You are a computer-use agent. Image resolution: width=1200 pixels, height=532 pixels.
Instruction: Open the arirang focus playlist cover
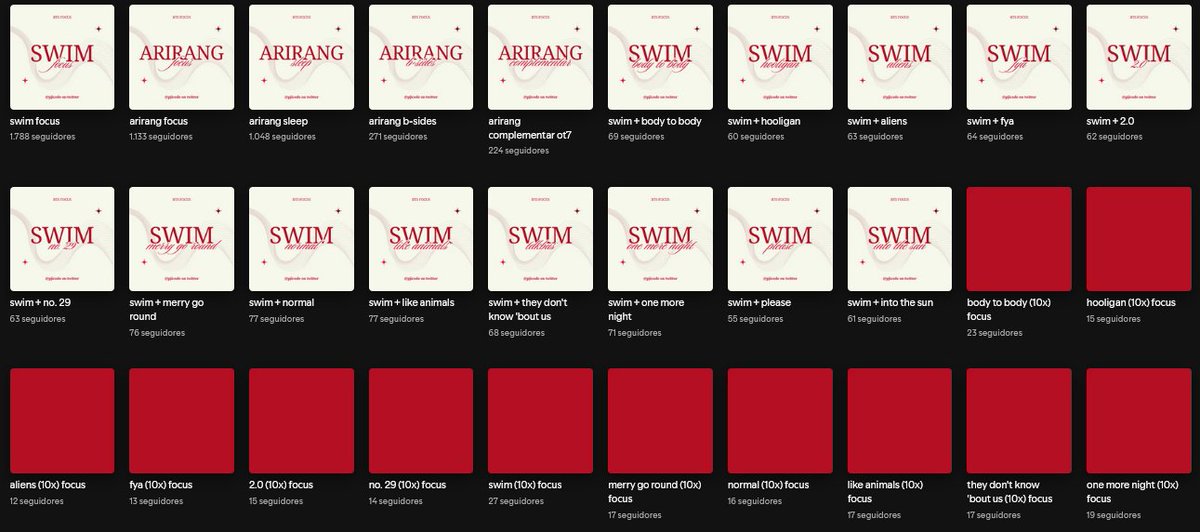(182, 58)
